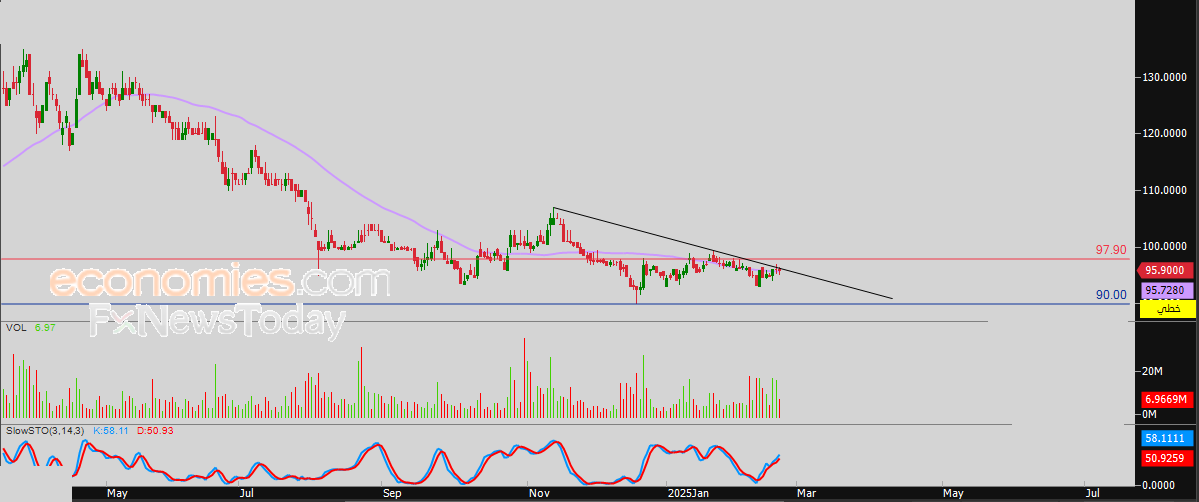Click the 2025Jan date axis label
Screen dimensions: 1199x502
pos(688,494)
